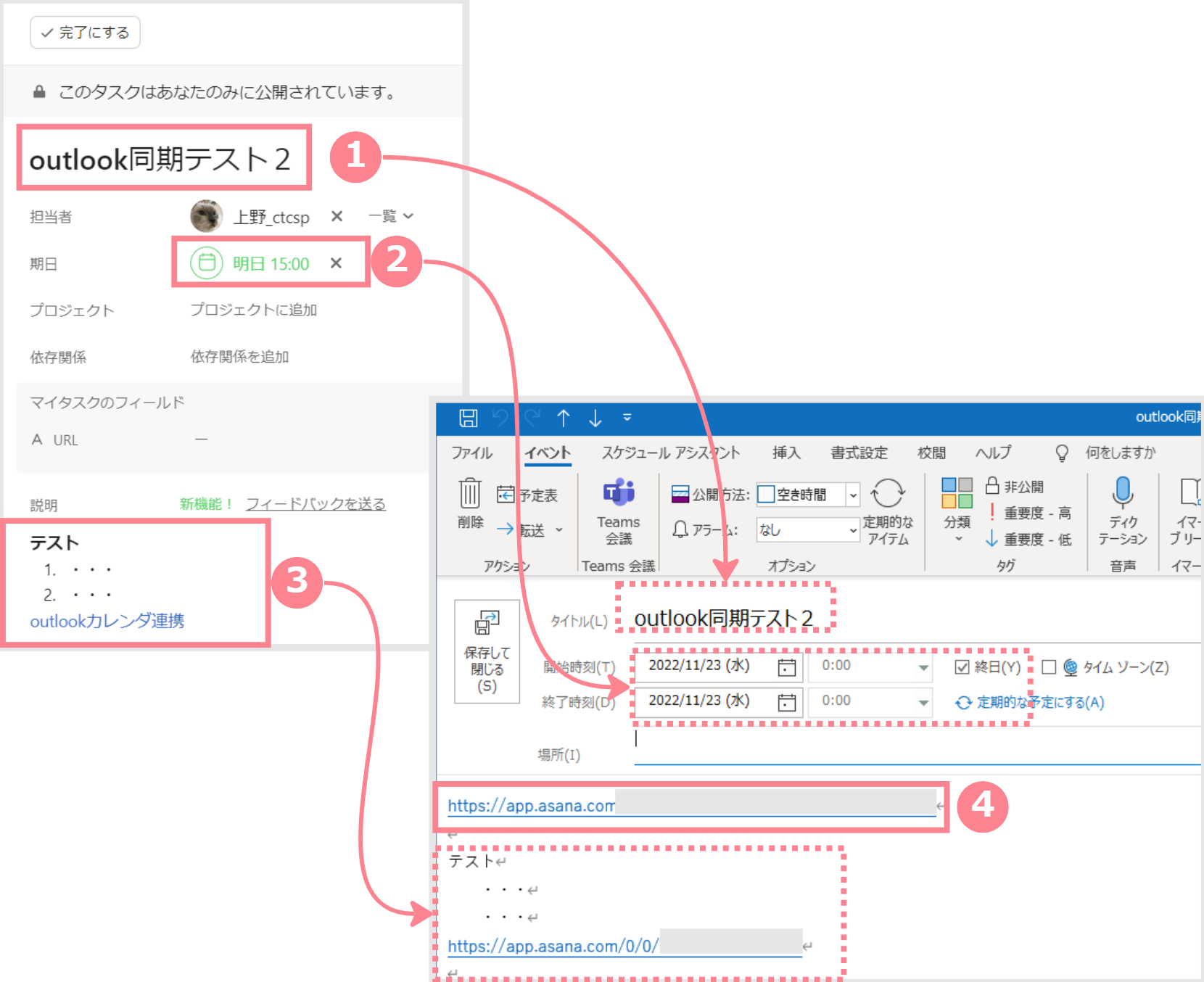
Task: Click the 削除 trash can icon
Action: point(470,493)
